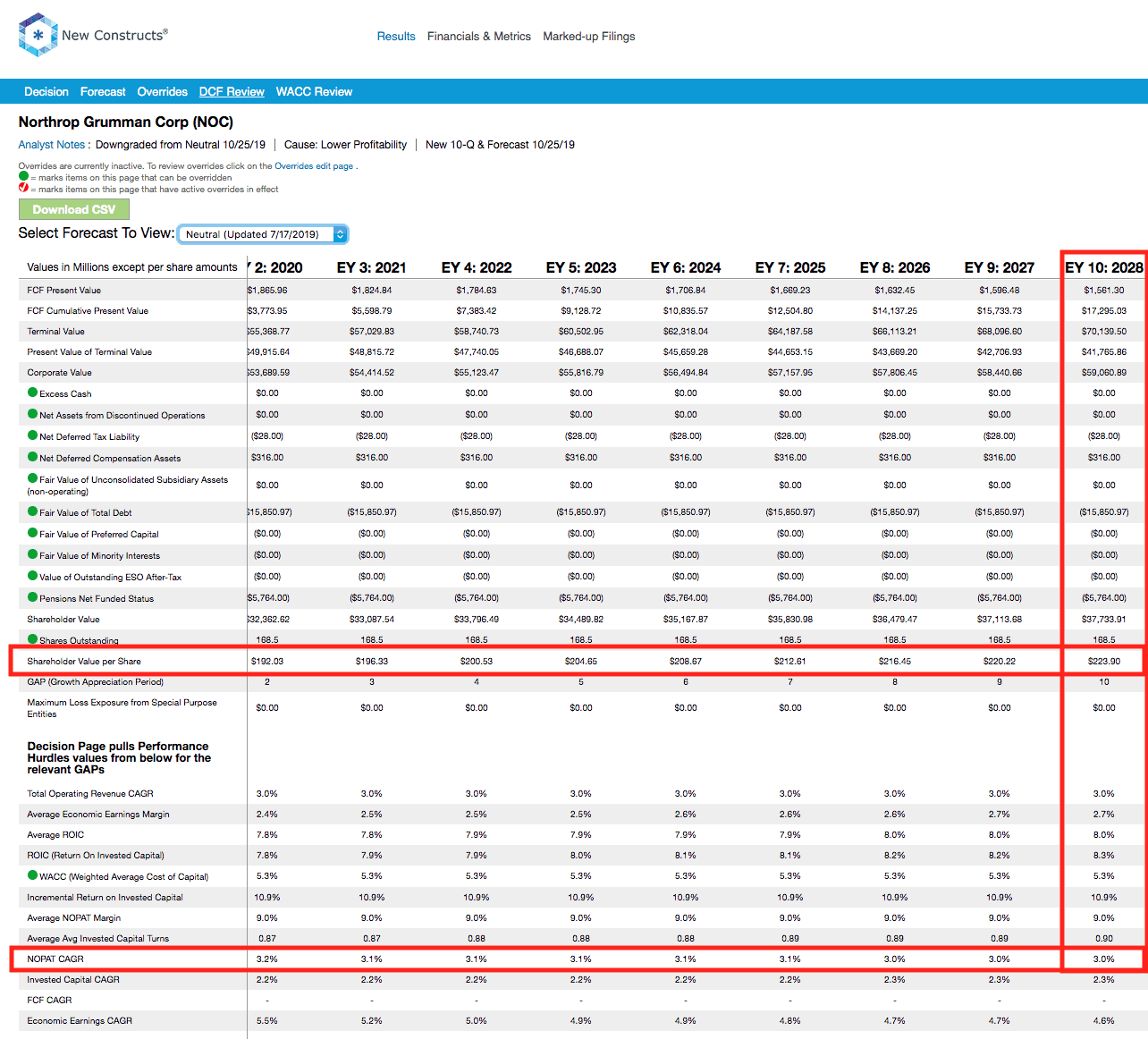Screen dimensions: 1148x1039
Task: Open the Analyst Notes link
Action: (x=52, y=145)
